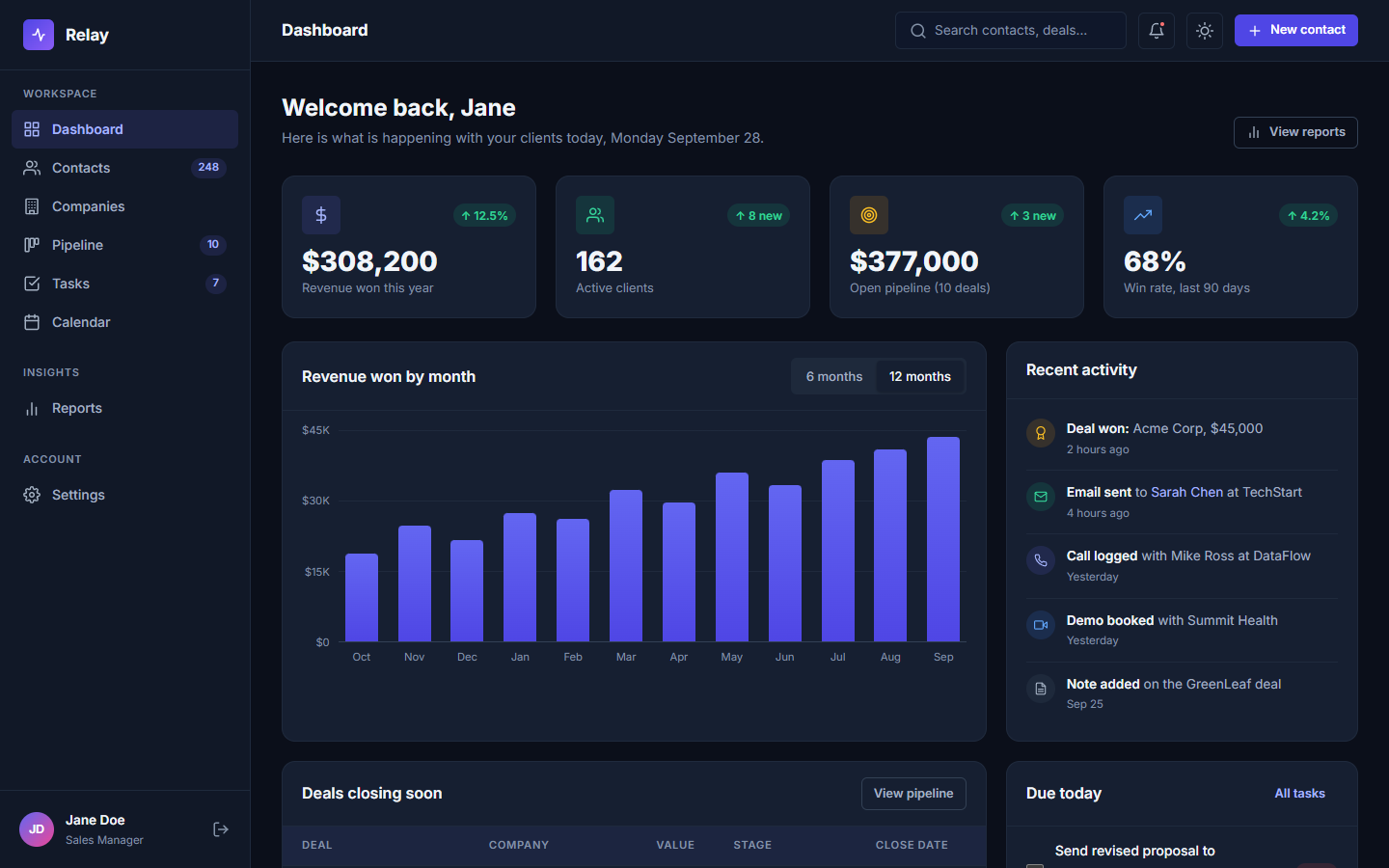The width and height of the screenshot is (1389, 868).
Task: Click the phone icon for Call logged activity
Action: [x=1041, y=560]
